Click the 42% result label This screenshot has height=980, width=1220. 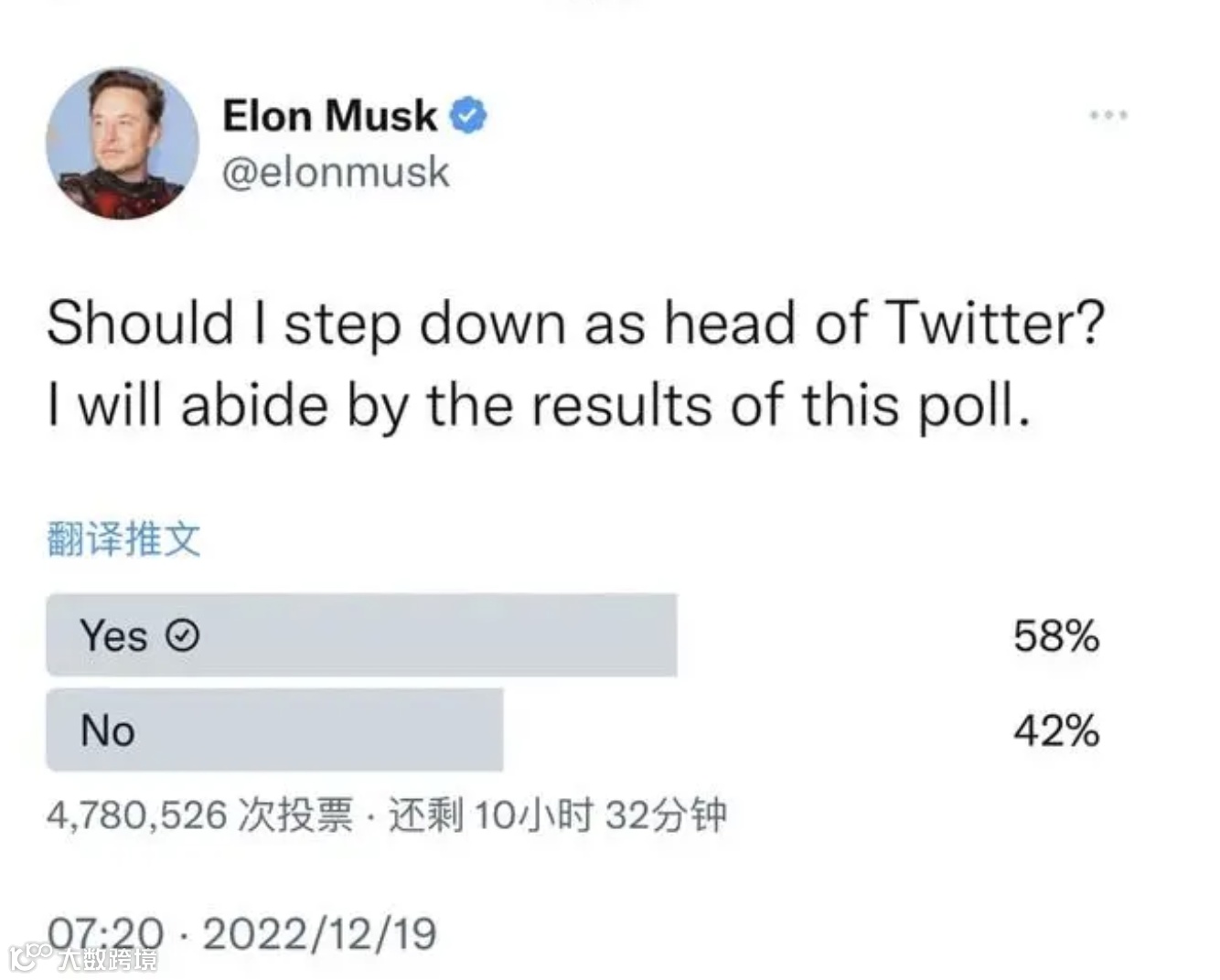coord(1056,730)
